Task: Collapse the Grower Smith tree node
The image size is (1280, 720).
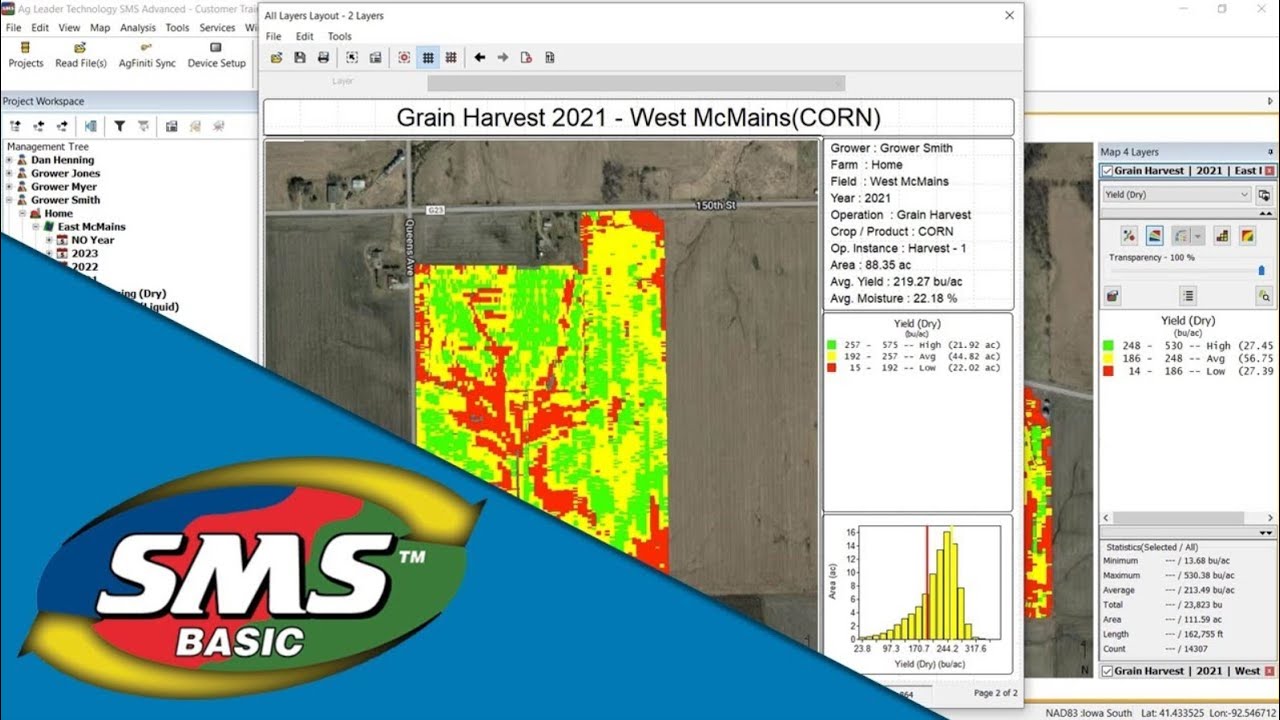Action: coord(9,200)
